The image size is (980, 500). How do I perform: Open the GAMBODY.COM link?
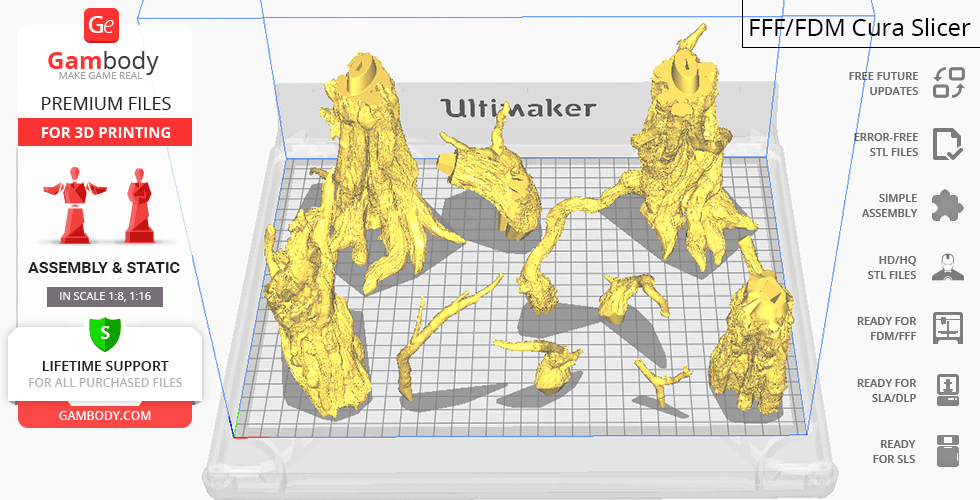(x=105, y=415)
